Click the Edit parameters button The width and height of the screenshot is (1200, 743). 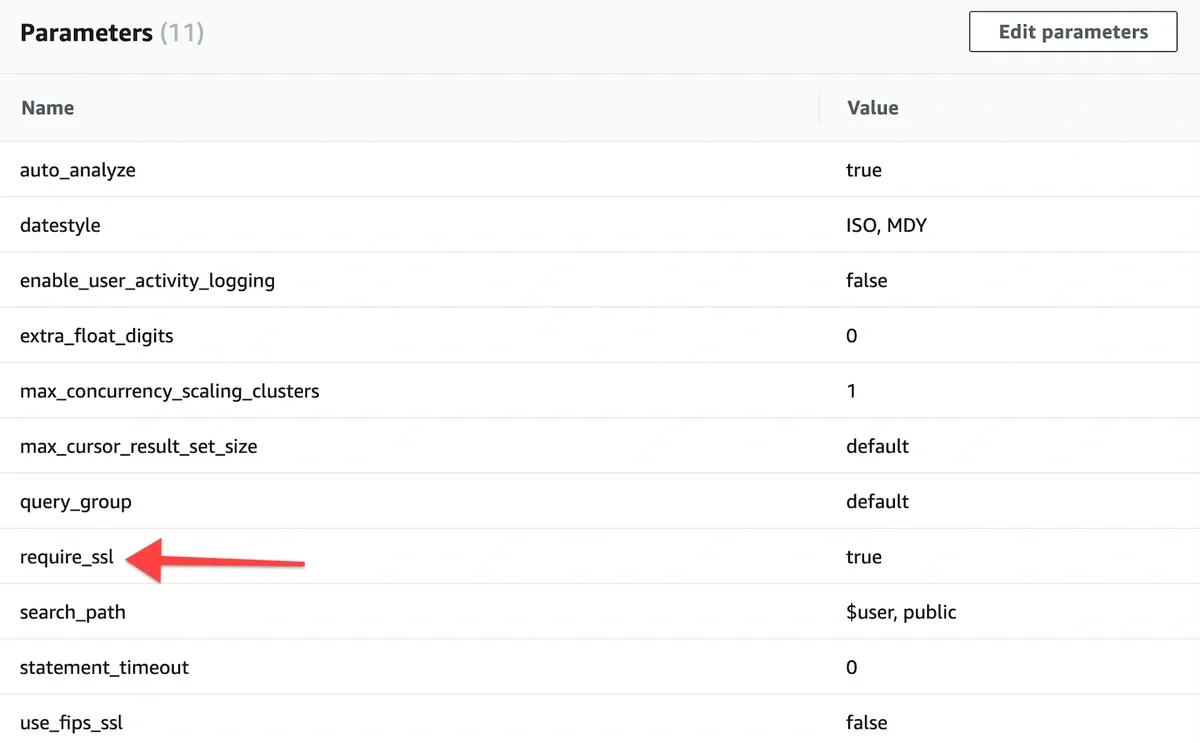pos(1072,31)
